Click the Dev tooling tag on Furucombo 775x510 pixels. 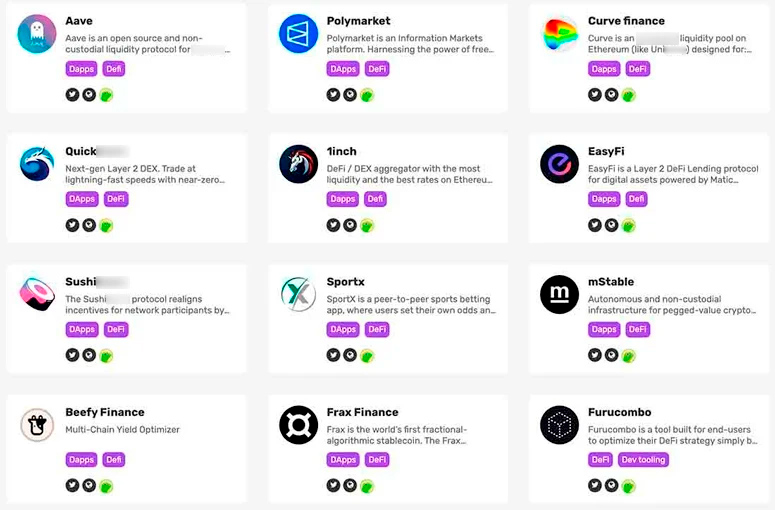click(643, 460)
